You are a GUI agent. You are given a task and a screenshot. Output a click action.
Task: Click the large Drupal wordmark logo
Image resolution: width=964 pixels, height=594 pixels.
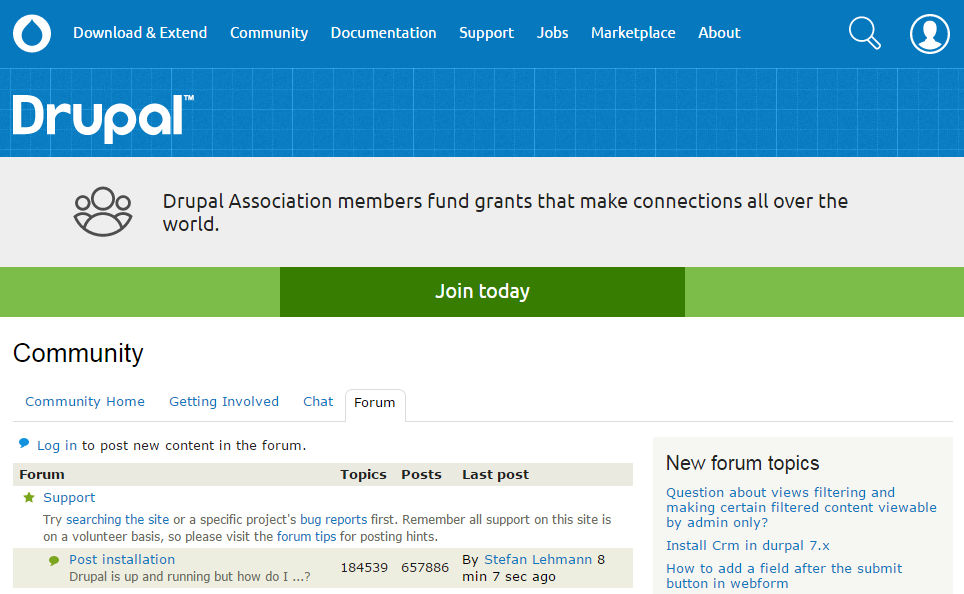point(102,117)
